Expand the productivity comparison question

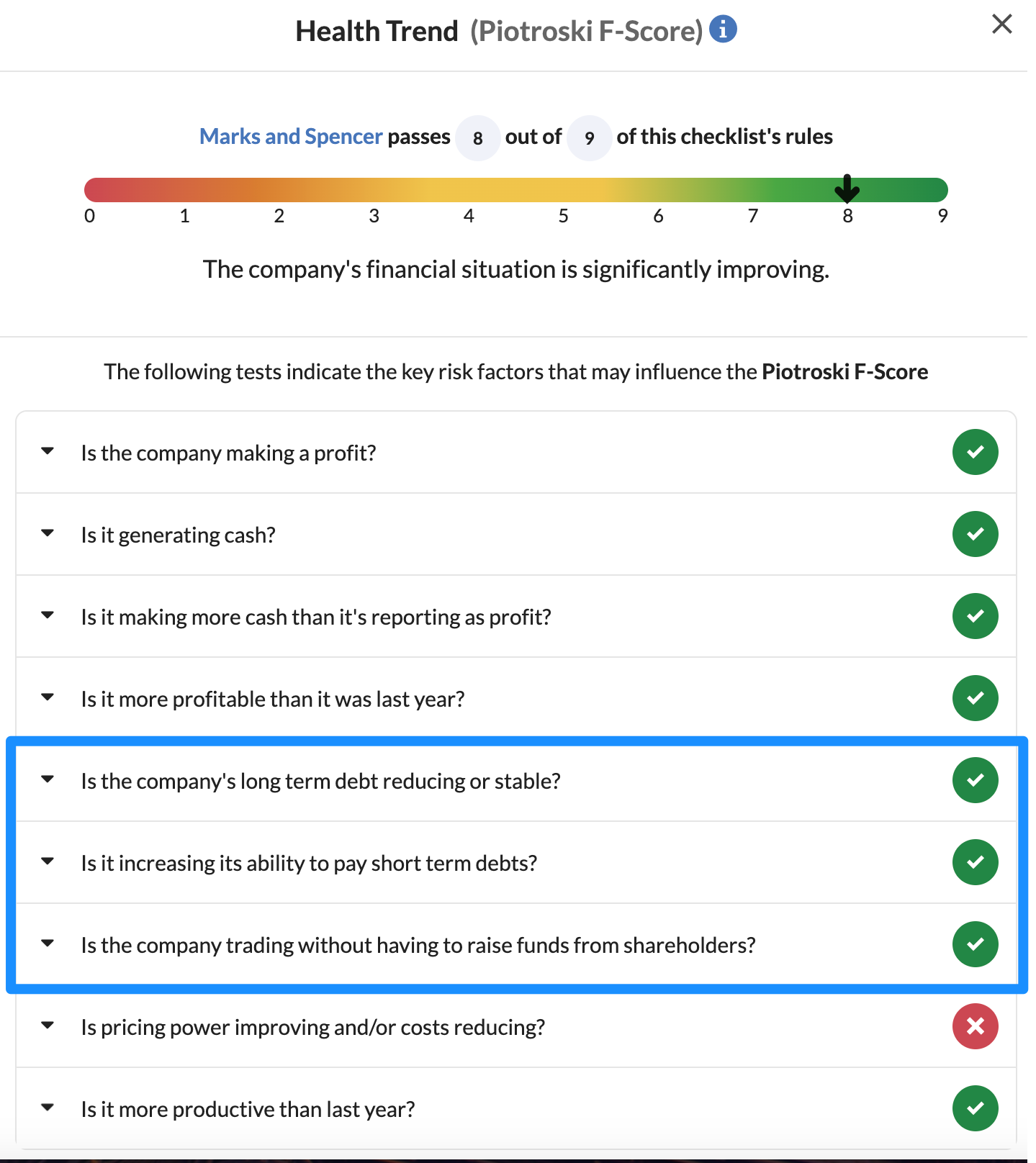pos(48,1107)
